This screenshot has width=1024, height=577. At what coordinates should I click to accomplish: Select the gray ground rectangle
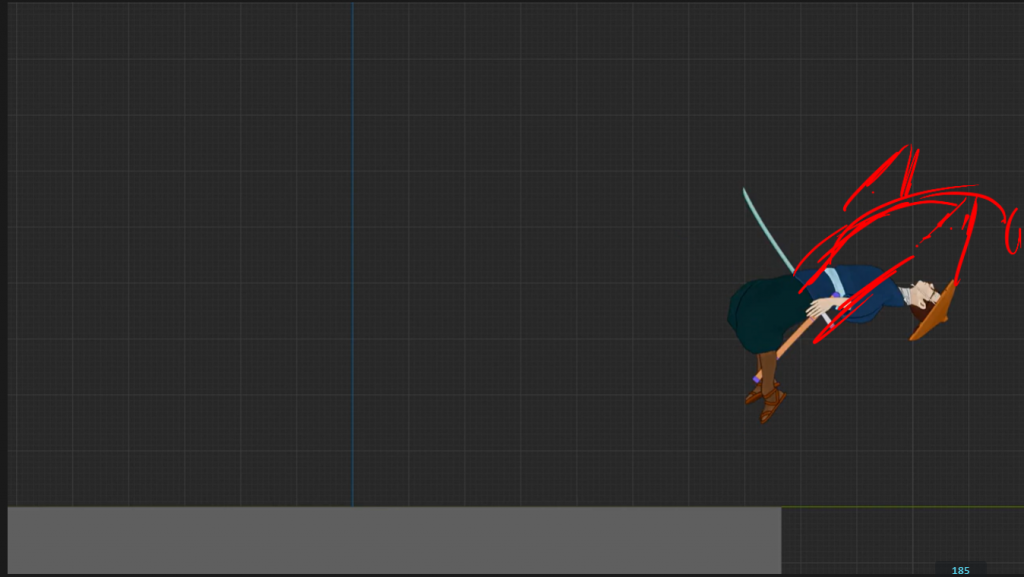[394, 540]
